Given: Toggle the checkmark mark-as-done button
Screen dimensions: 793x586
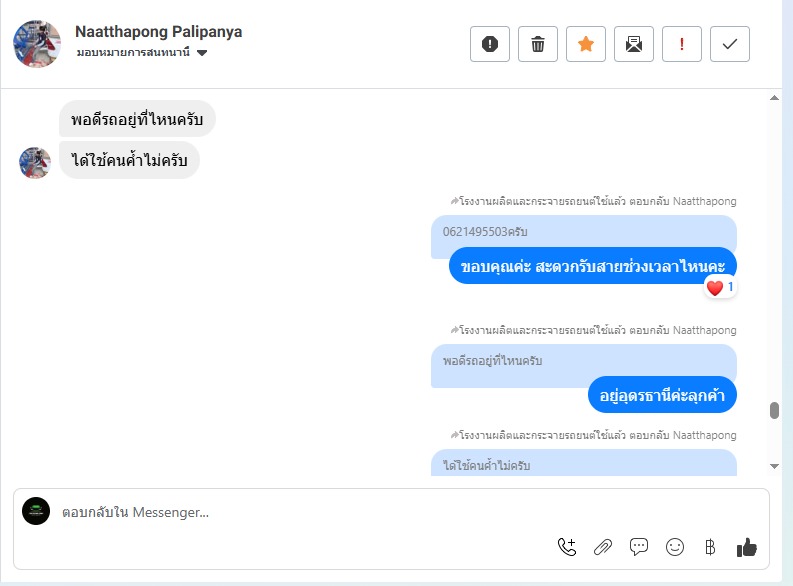Looking at the screenshot, I should tap(730, 44).
